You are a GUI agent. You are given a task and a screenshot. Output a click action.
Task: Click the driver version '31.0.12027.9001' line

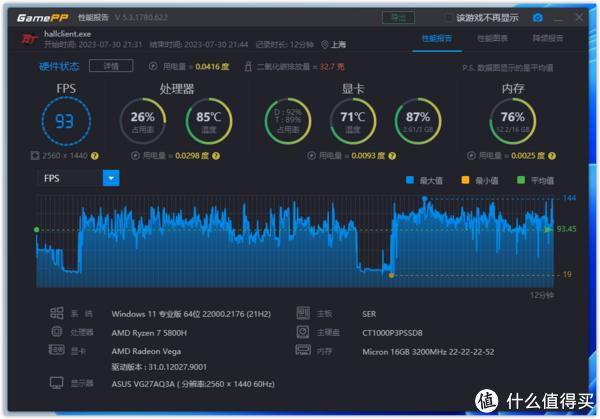159,367
